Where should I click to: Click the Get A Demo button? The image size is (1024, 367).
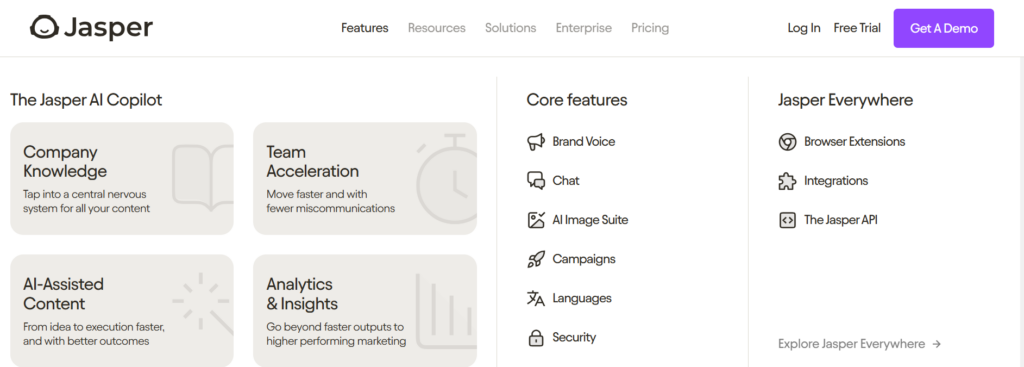pos(944,28)
